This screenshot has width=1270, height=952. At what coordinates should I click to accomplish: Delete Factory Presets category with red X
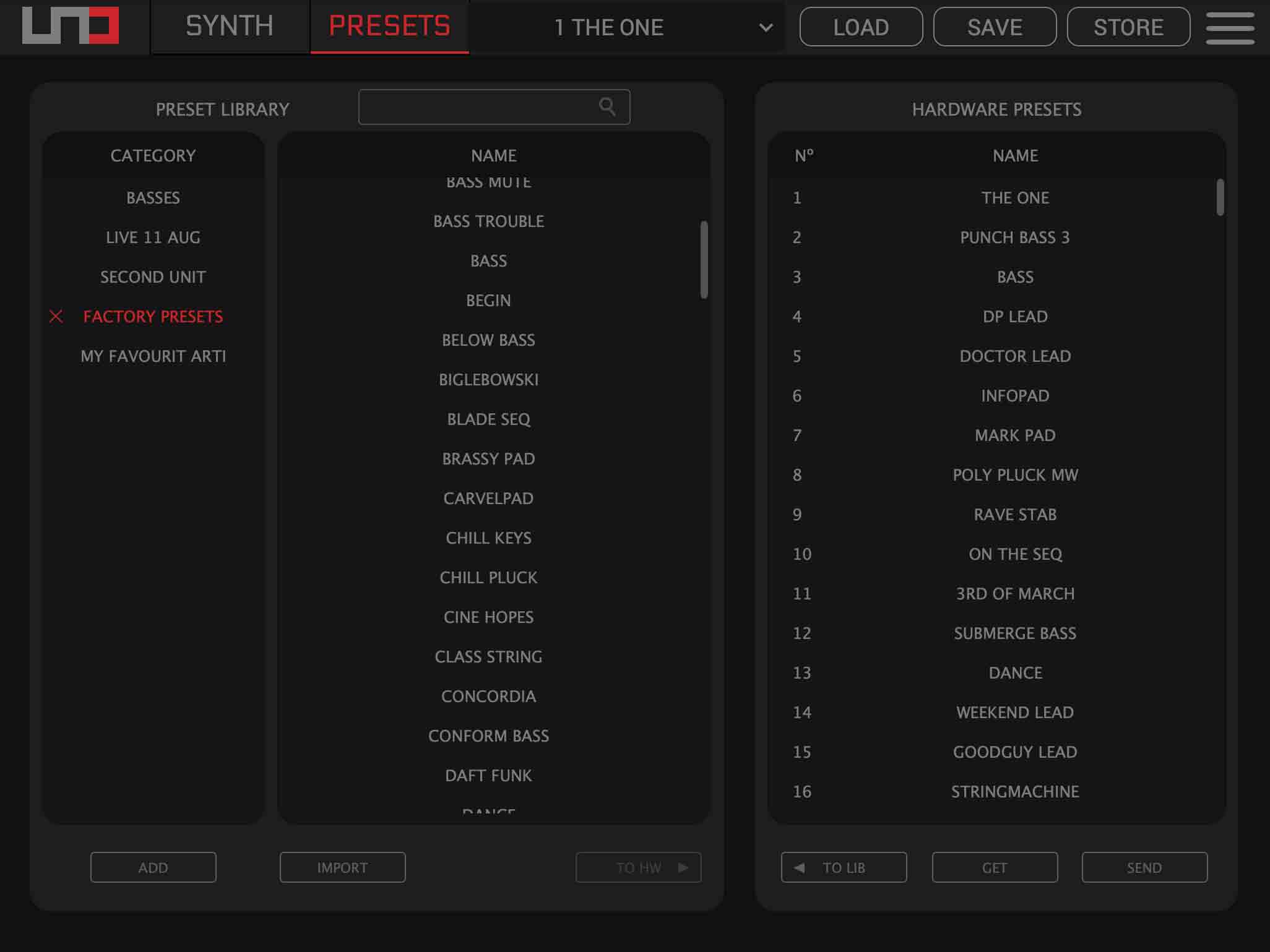click(x=56, y=317)
